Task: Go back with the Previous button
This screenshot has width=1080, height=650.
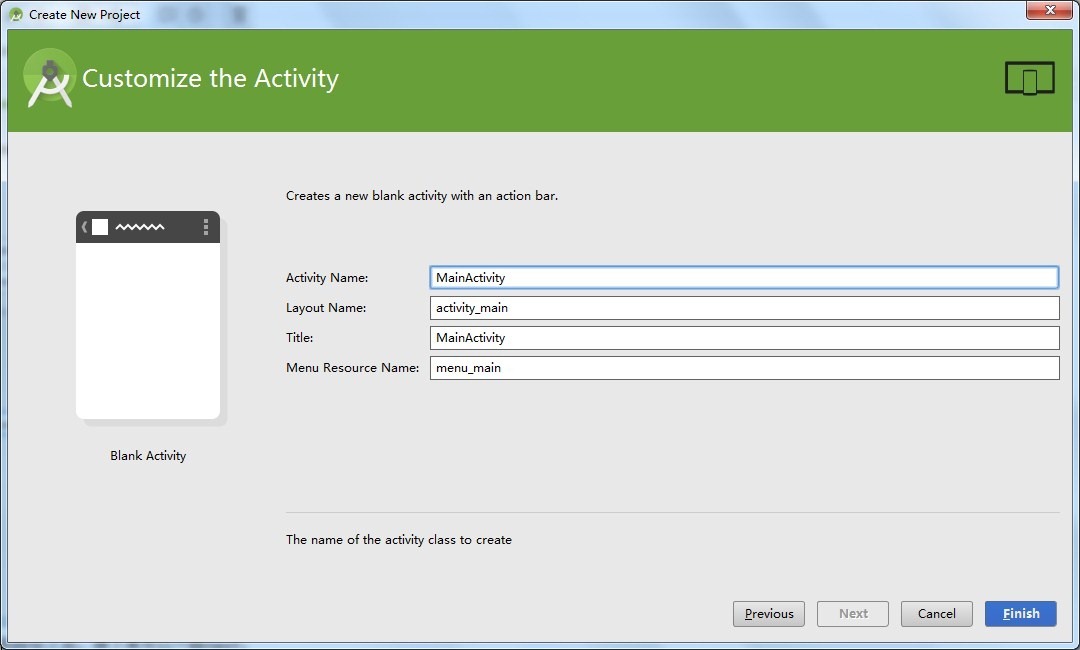Action: click(769, 614)
